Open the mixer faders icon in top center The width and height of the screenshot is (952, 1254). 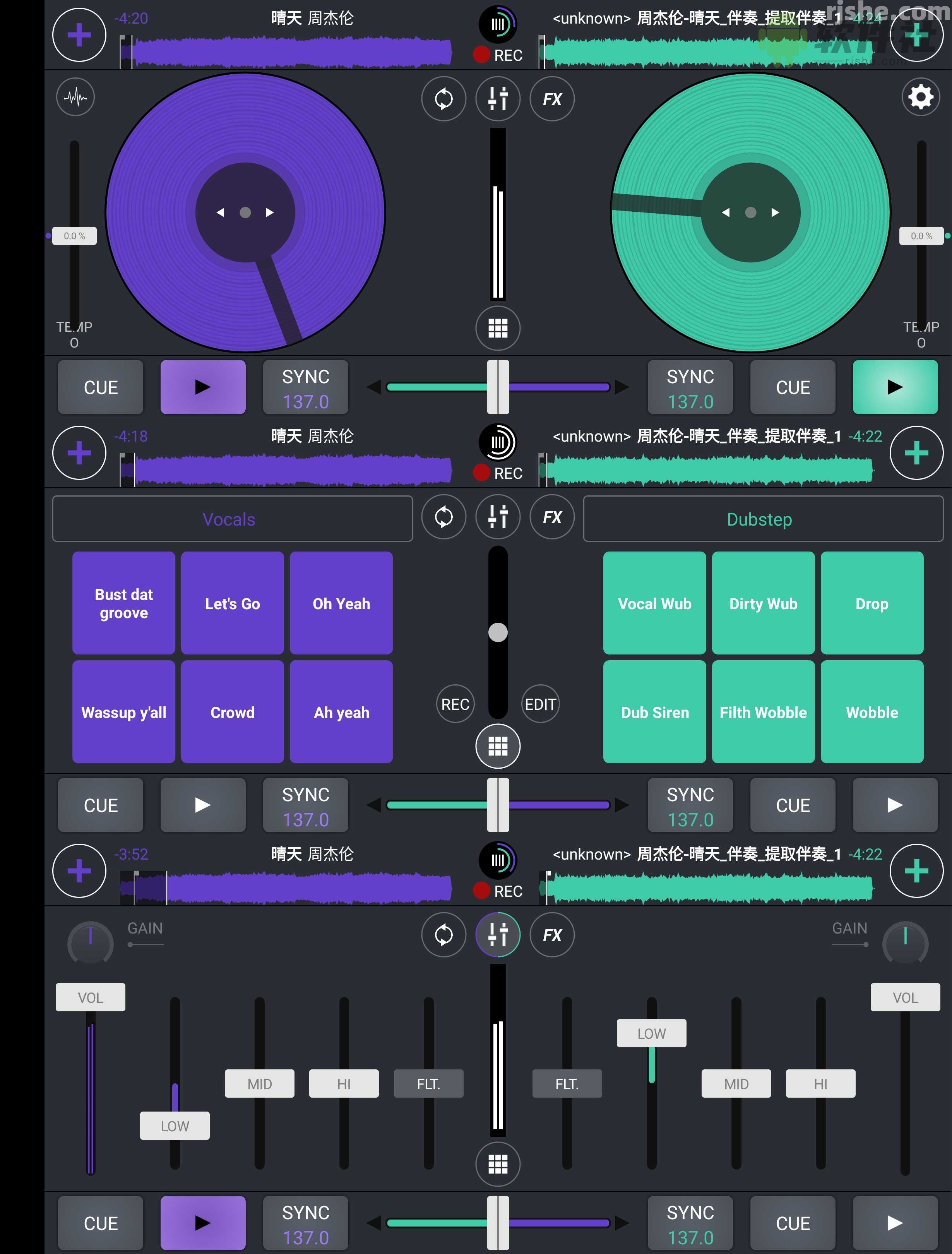(497, 99)
